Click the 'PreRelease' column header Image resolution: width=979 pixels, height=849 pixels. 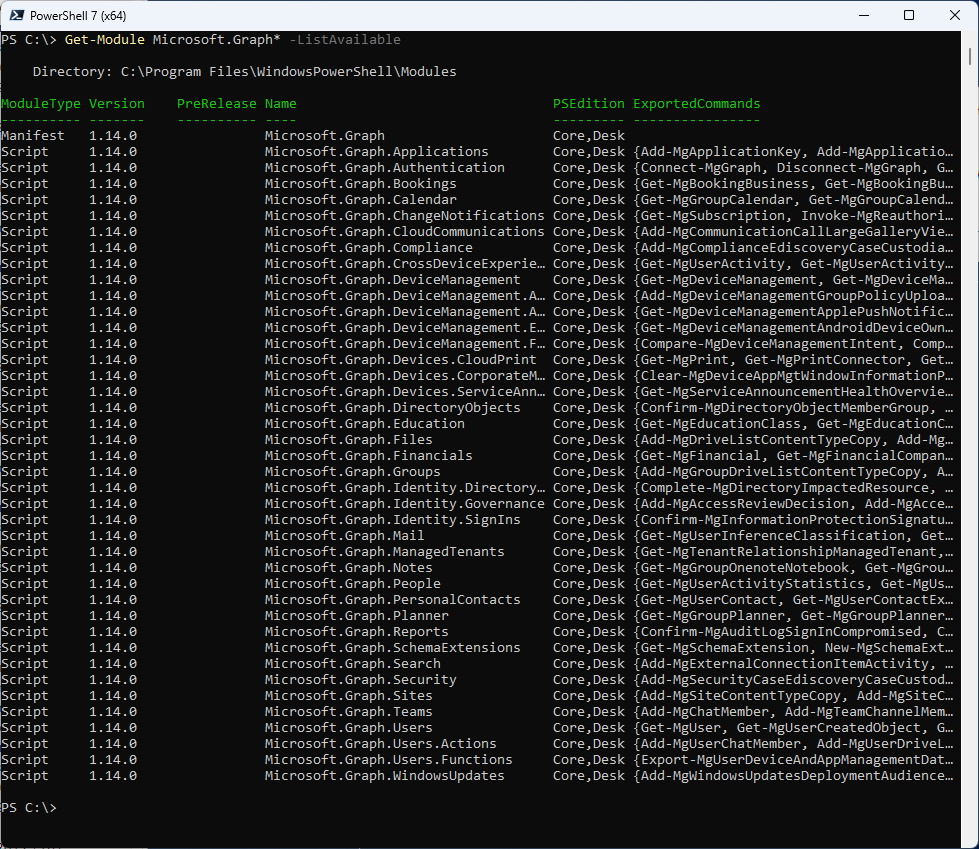click(x=217, y=104)
